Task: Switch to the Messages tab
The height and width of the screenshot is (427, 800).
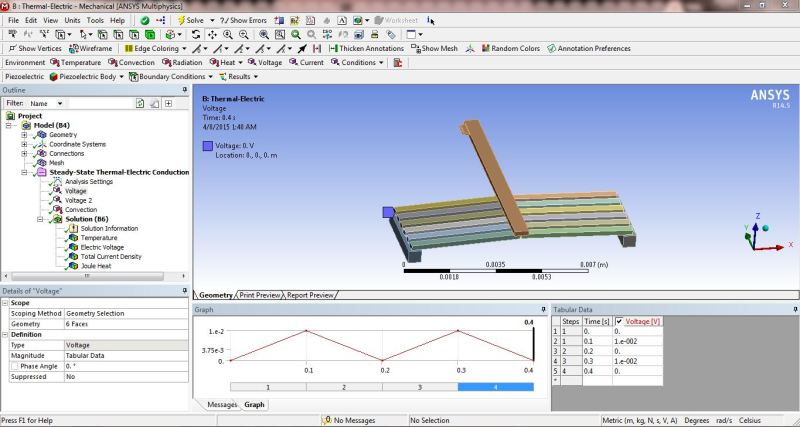Action: (x=222, y=405)
